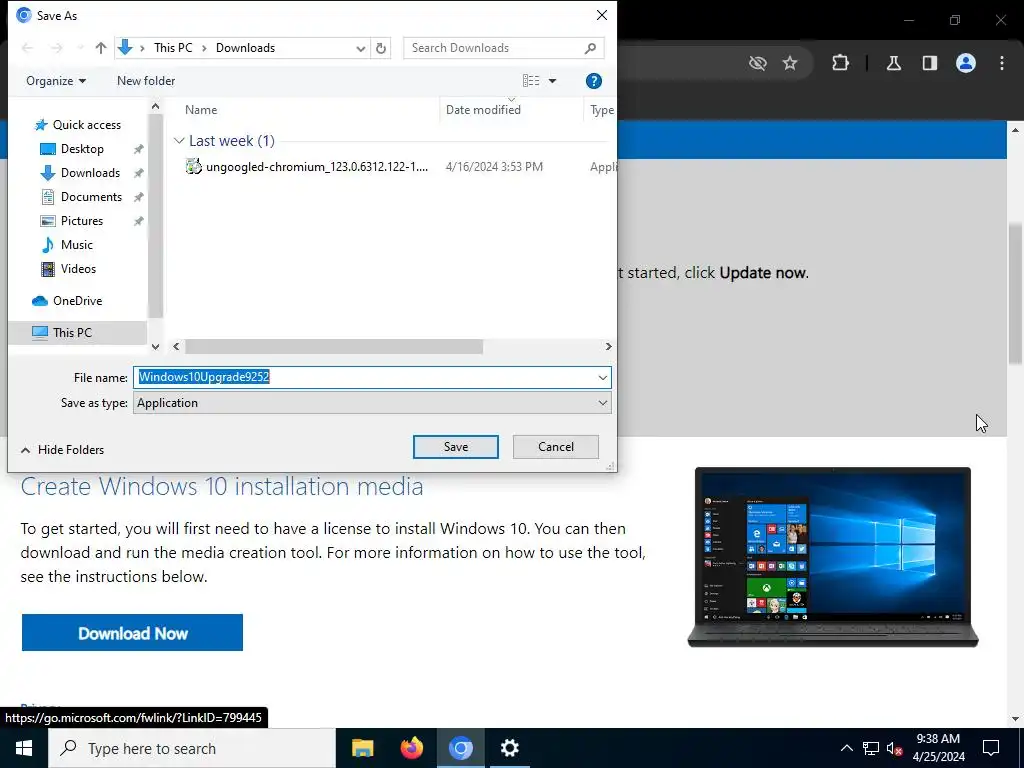Screen dimensions: 1024x768
Task: Expand the view options dropdown arrow
Action: point(552,81)
